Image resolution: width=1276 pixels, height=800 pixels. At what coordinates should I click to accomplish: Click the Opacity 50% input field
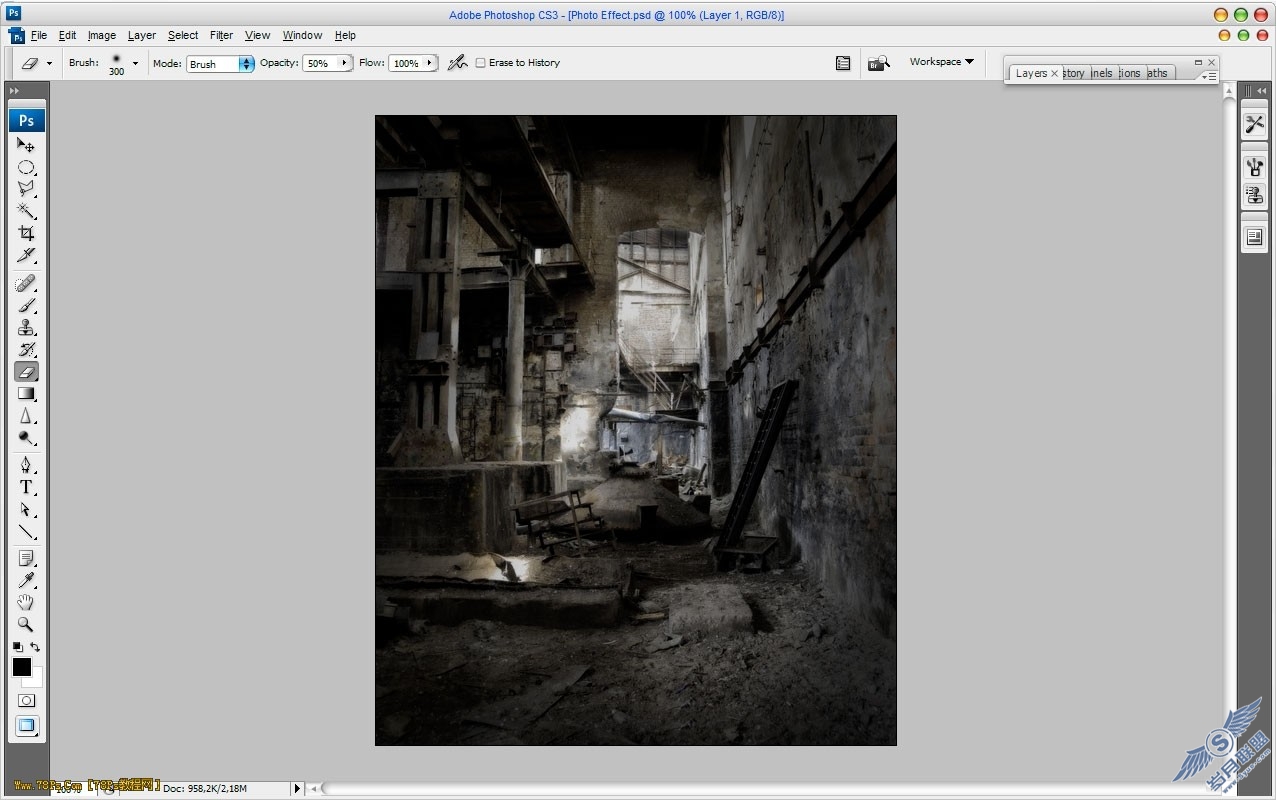320,63
